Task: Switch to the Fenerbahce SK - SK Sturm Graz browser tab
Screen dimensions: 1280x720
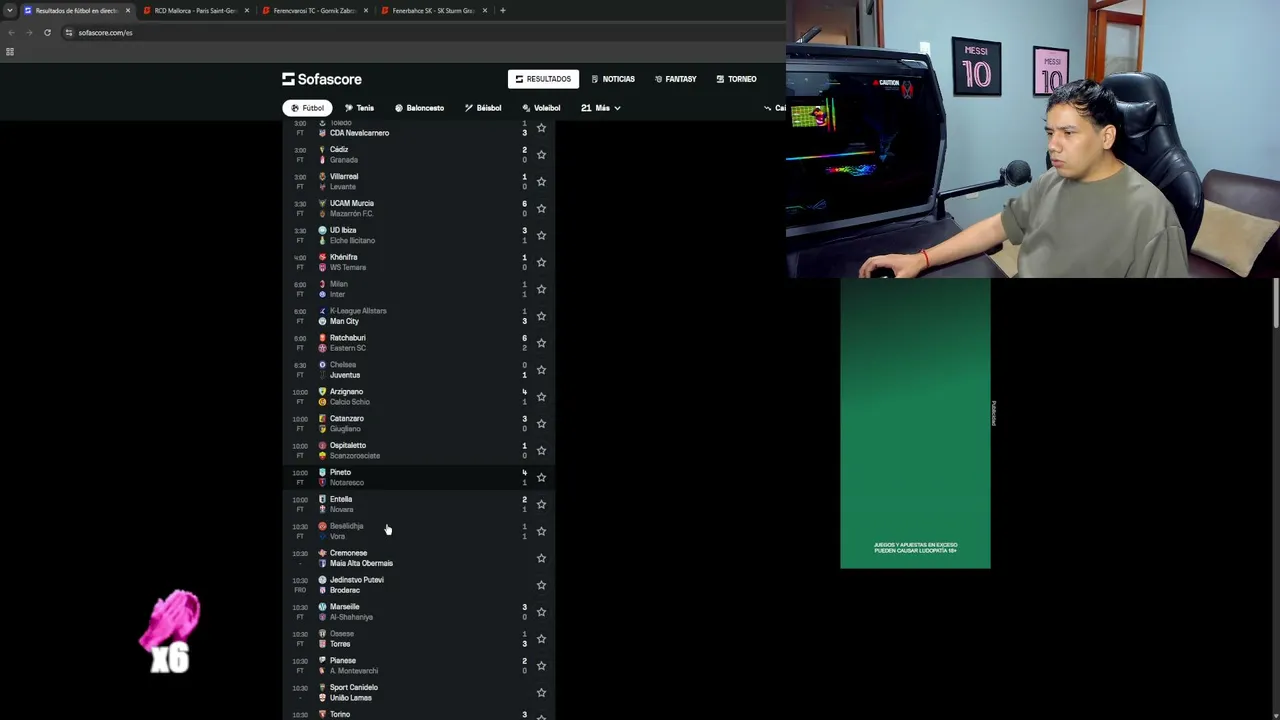Action: click(432, 10)
